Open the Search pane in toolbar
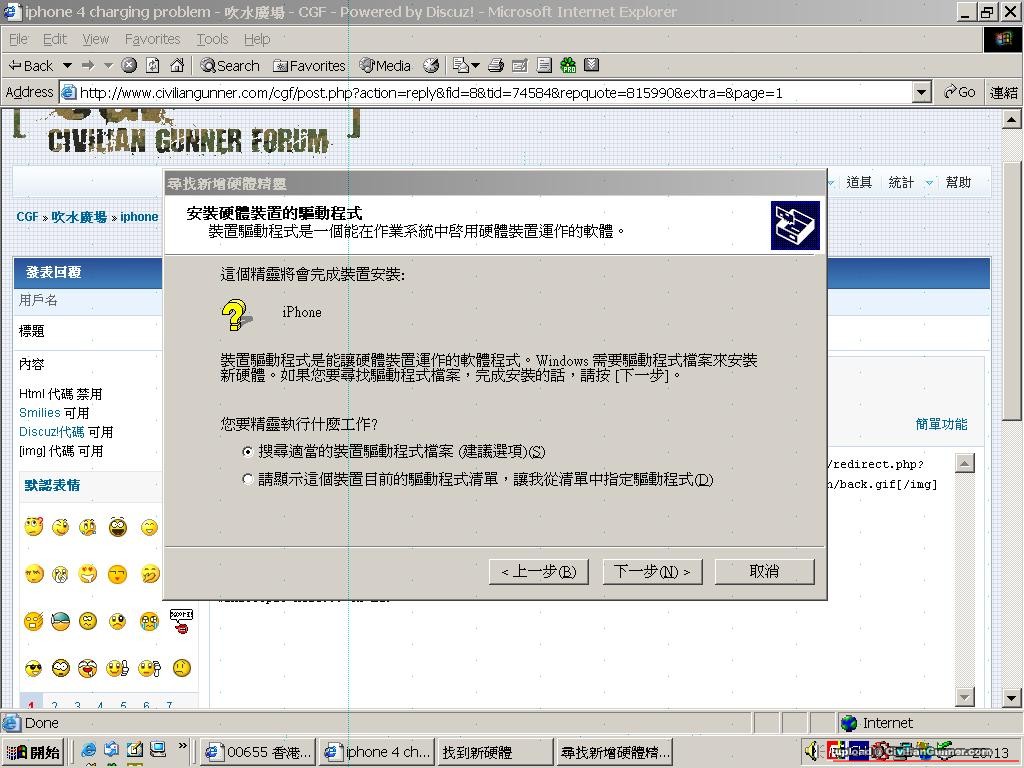 click(x=229, y=66)
